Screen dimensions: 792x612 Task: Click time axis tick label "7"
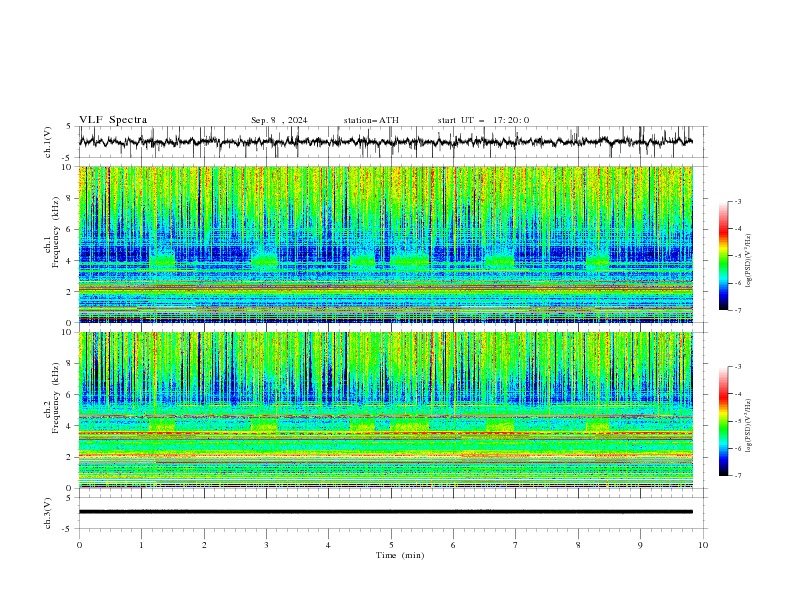515,545
